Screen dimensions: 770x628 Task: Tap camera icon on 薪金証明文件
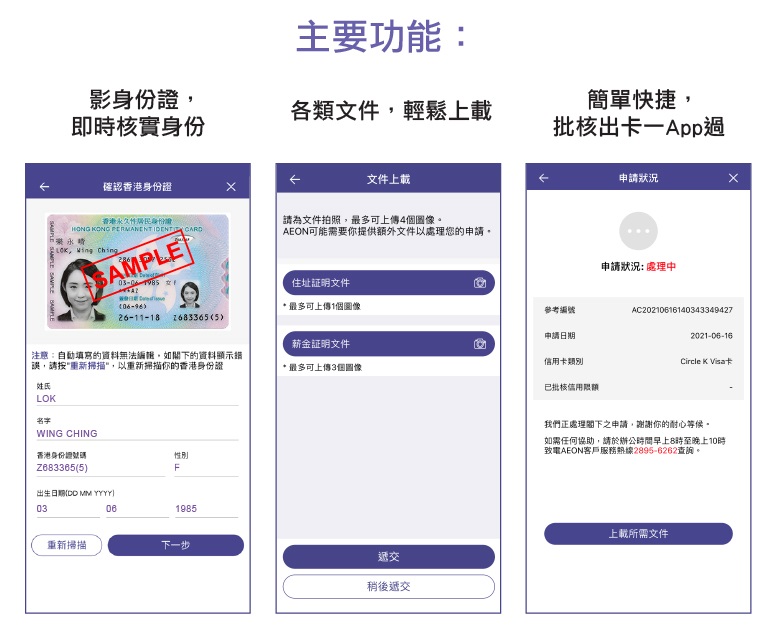480,344
